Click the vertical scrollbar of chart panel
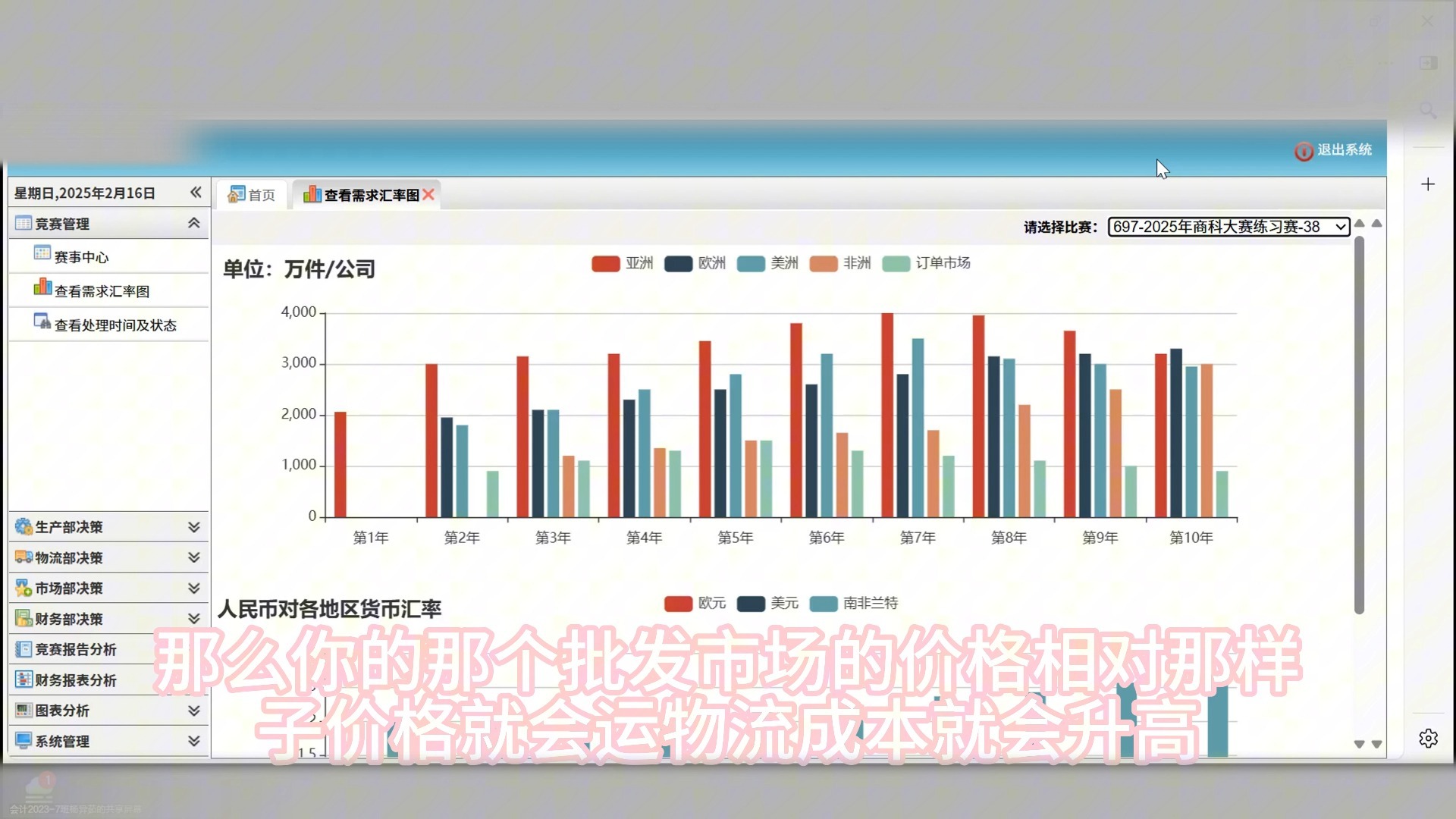 coord(1359,425)
